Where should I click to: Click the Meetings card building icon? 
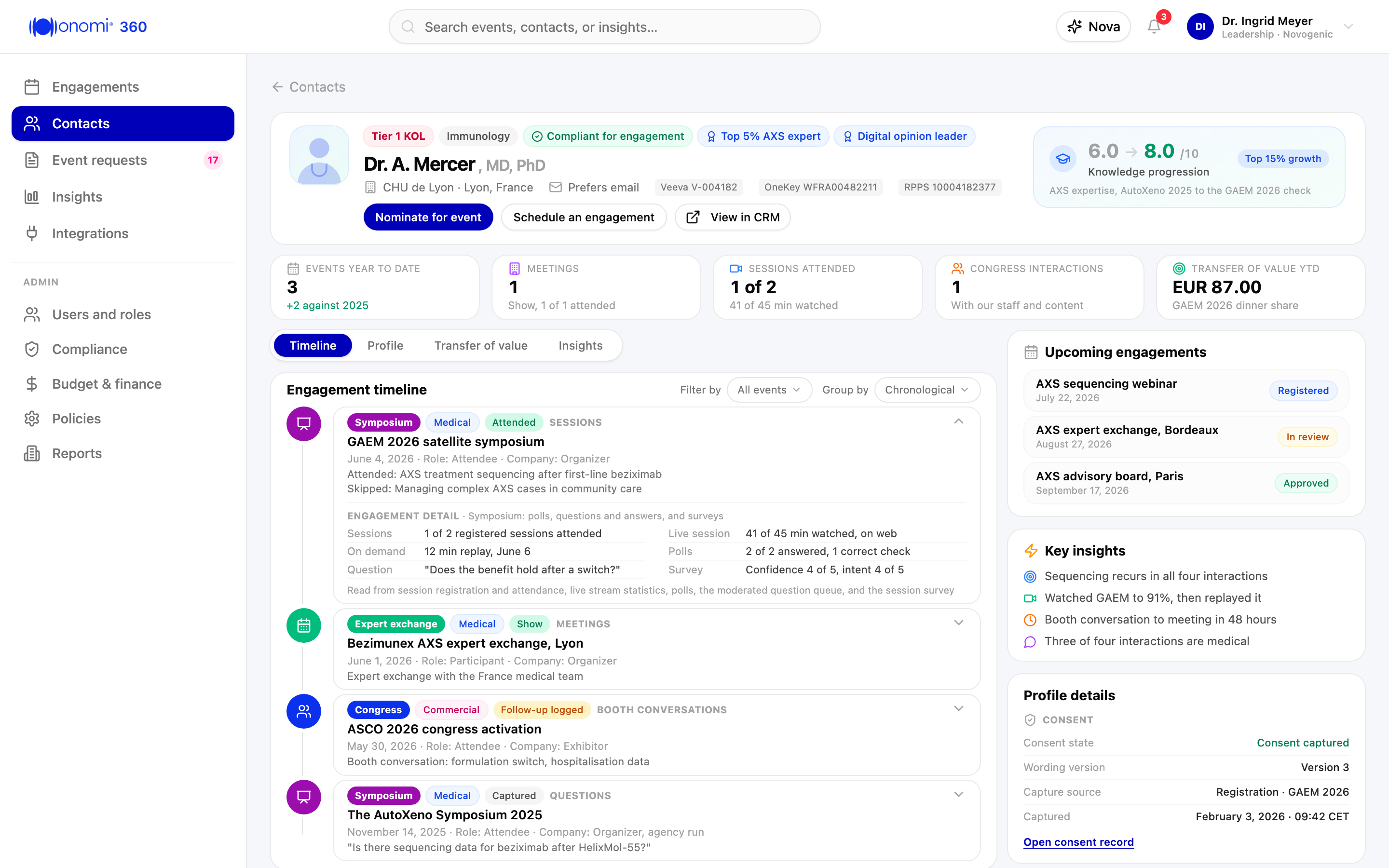click(x=514, y=269)
